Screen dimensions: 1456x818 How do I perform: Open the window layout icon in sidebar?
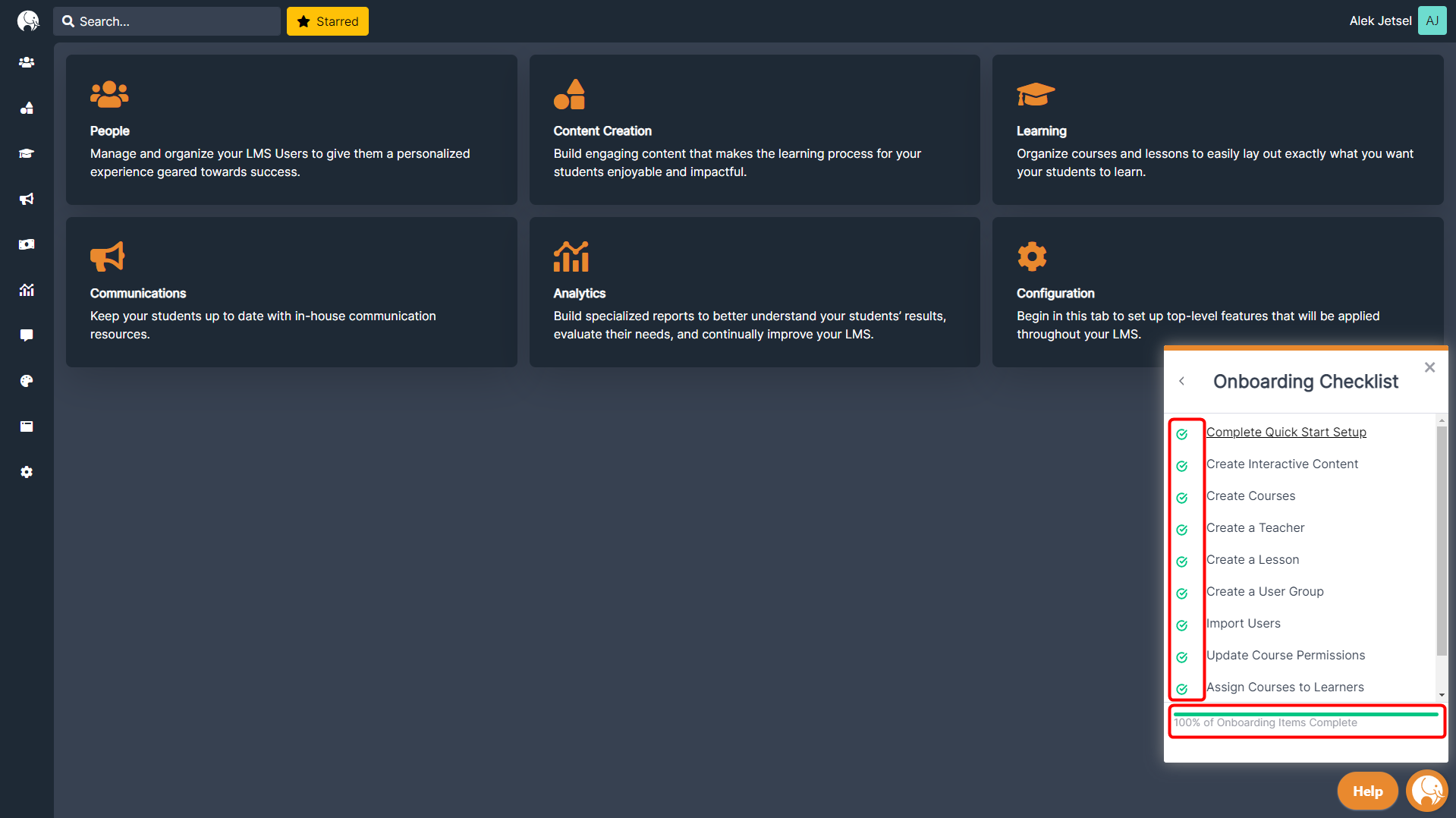[27, 426]
